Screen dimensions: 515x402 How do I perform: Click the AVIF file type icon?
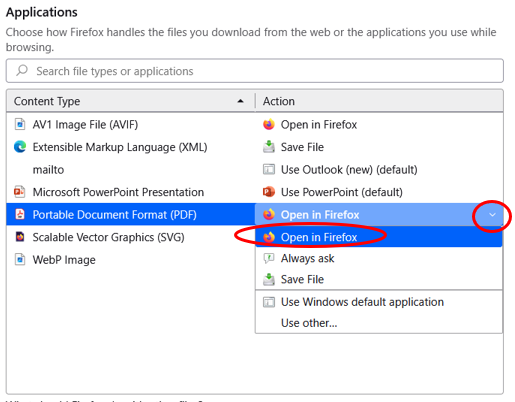(x=20, y=124)
